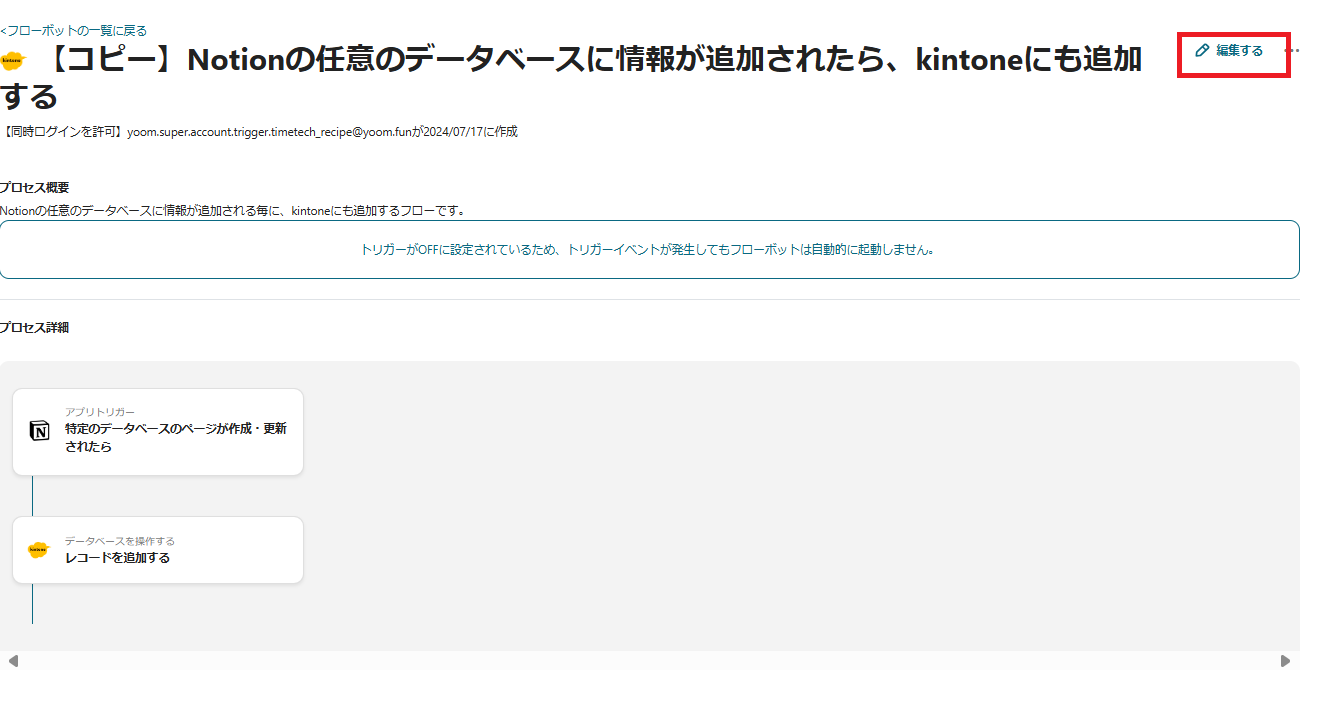Click the left arrow of horizontal scrollbar
This screenshot has width=1322, height=716.
point(13,661)
